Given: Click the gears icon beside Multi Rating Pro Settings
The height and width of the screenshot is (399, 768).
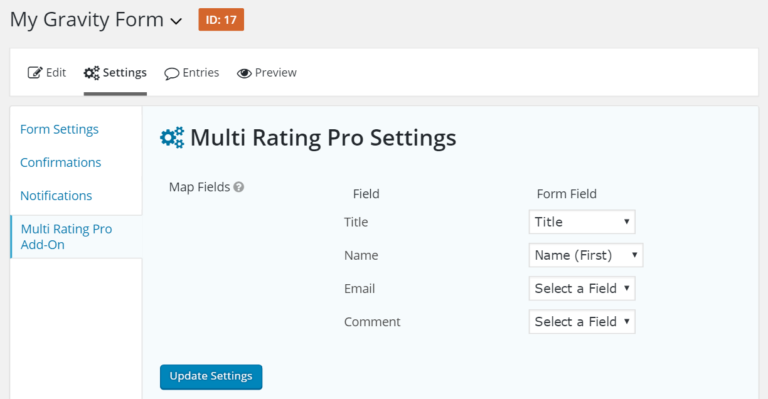Looking at the screenshot, I should pyautogui.click(x=172, y=138).
